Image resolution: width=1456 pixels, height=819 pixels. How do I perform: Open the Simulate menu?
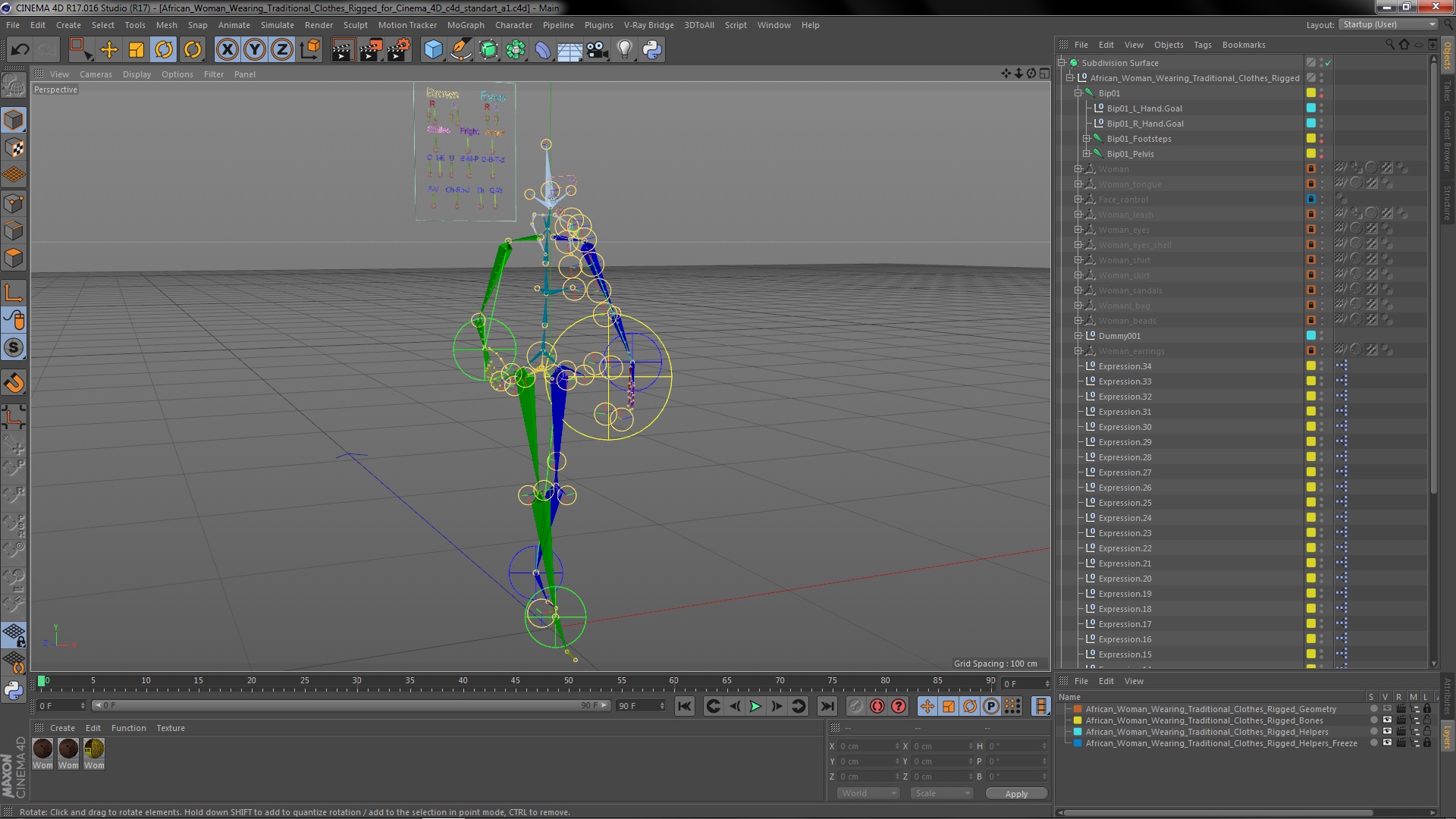click(x=278, y=25)
